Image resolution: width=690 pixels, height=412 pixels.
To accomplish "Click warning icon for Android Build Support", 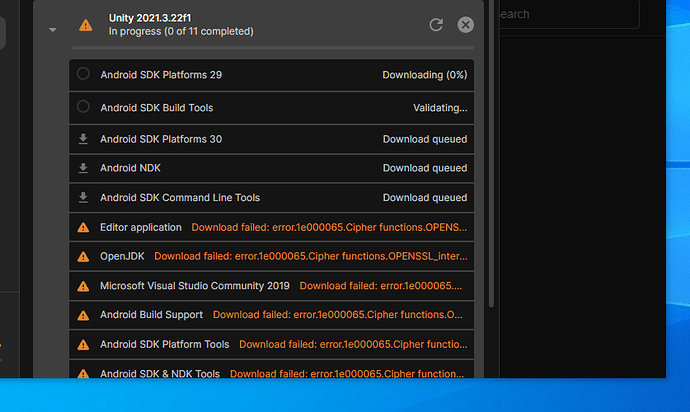I will (83, 316).
